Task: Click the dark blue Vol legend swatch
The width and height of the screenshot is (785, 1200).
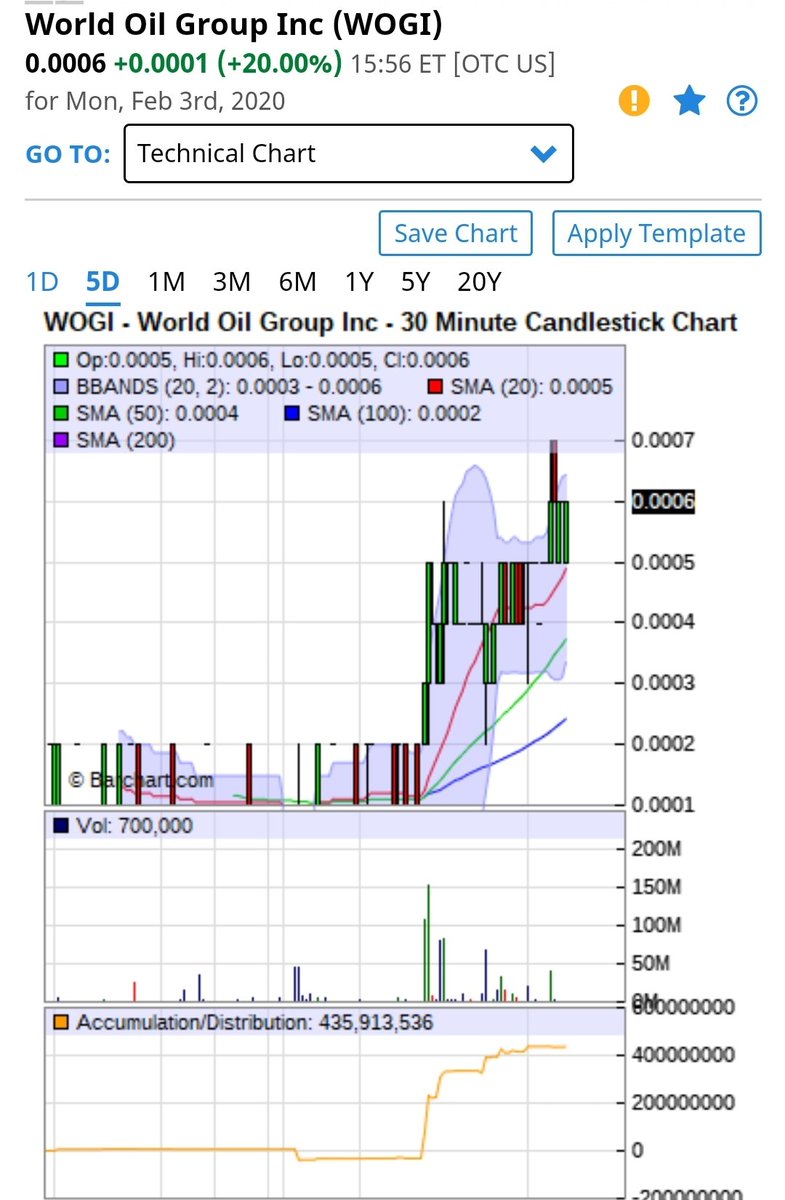Action: click(x=62, y=826)
